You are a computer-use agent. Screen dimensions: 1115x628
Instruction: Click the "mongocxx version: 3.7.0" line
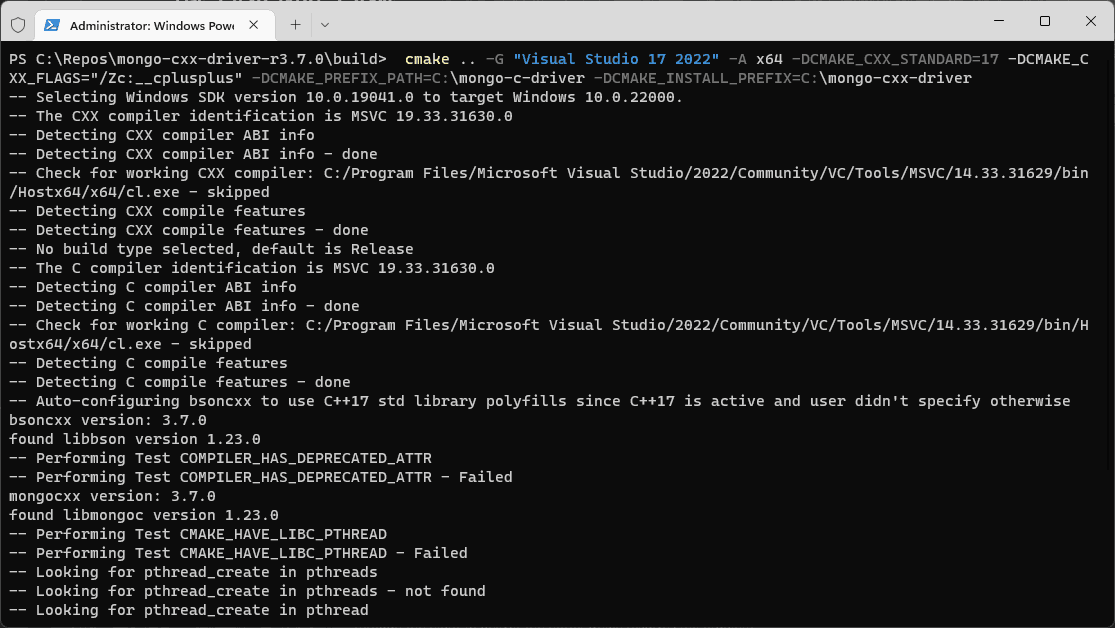pos(112,496)
